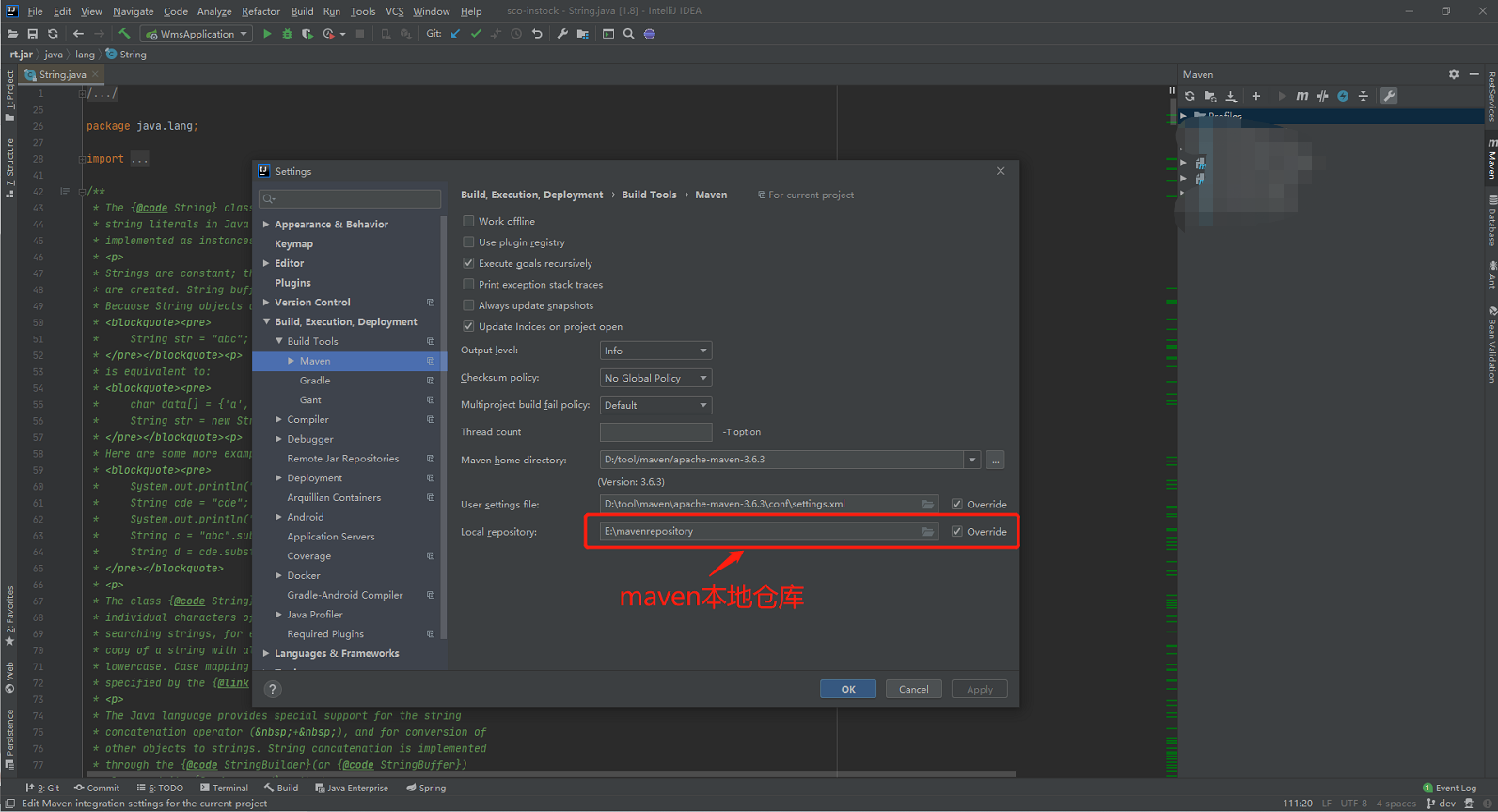Image resolution: width=1498 pixels, height=812 pixels.
Task: Expand Languages & Frameworks settings node
Action: (x=266, y=653)
